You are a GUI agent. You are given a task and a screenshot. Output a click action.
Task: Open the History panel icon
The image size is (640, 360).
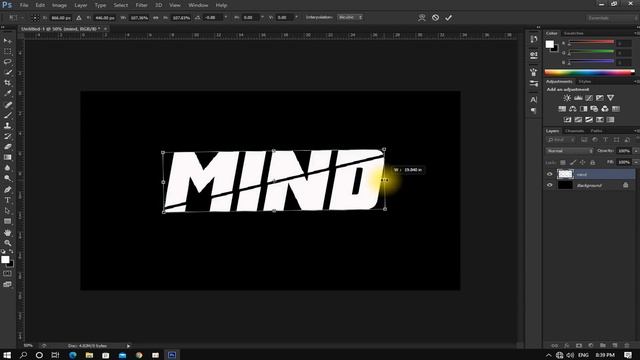tap(533, 39)
